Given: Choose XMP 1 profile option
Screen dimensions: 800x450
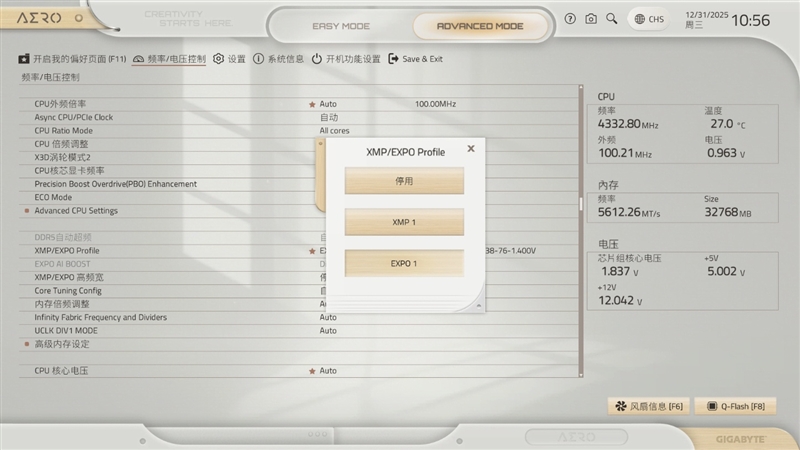Looking at the screenshot, I should tap(404, 222).
